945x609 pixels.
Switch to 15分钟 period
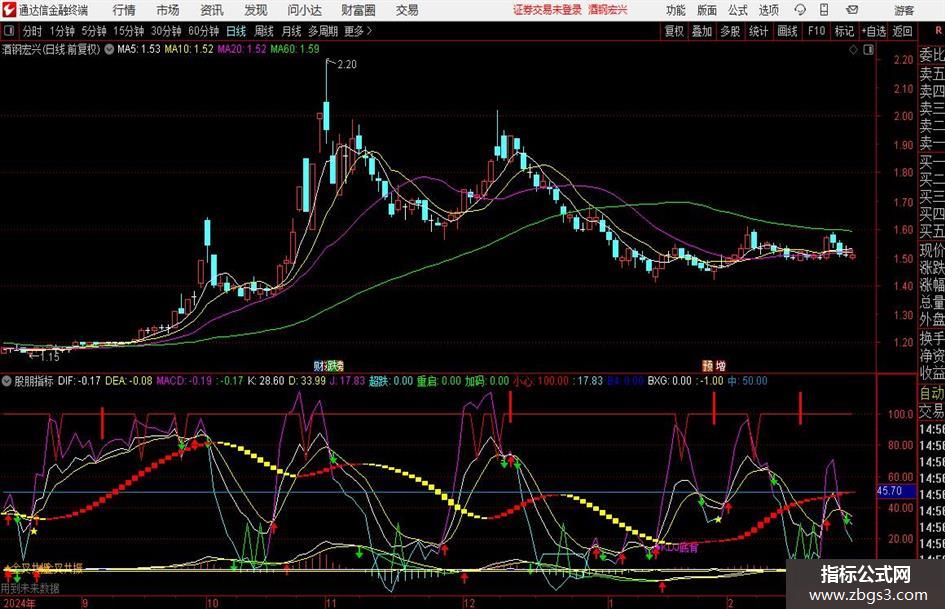pyautogui.click(x=128, y=31)
